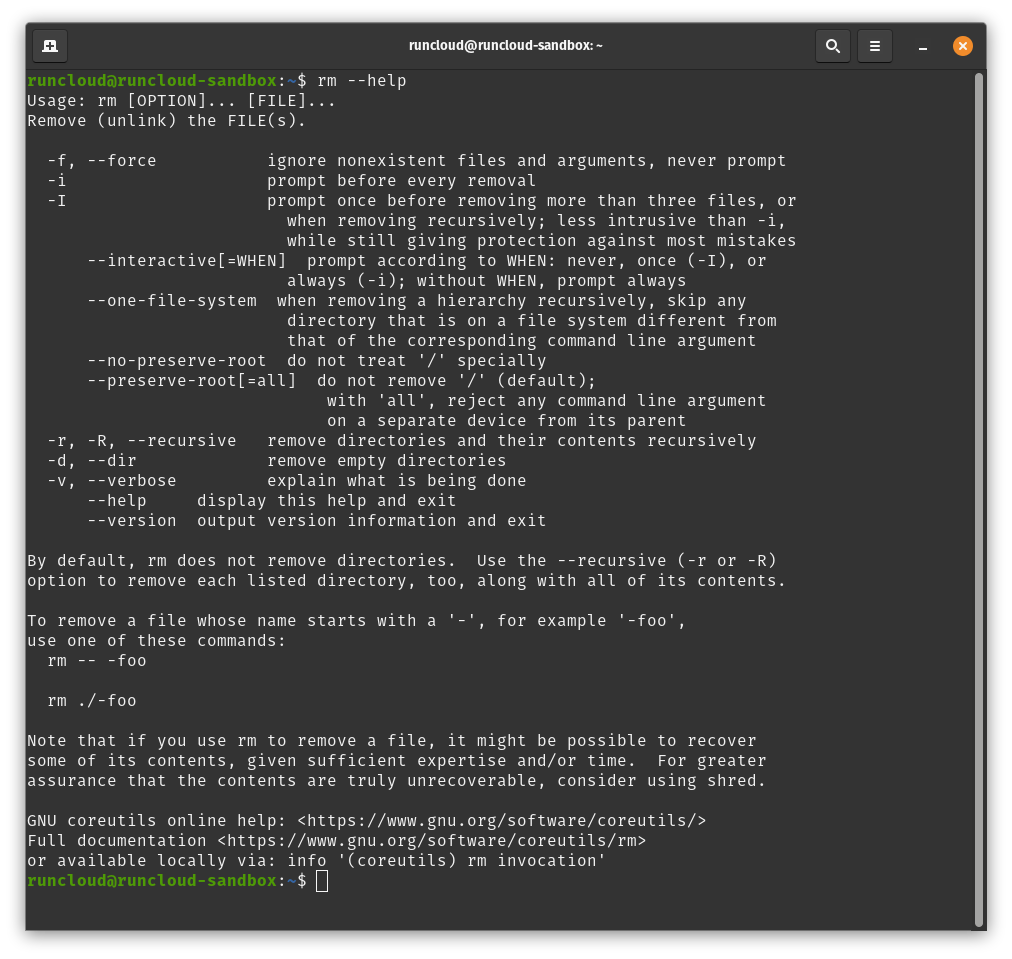Close the terminal window

pos(962,45)
